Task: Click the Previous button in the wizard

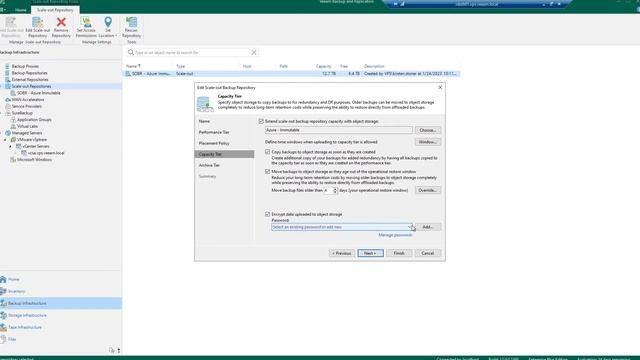Action: (x=342, y=253)
